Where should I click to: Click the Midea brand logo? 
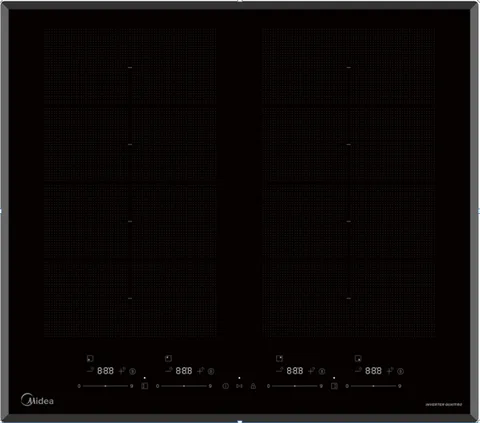pos(37,400)
